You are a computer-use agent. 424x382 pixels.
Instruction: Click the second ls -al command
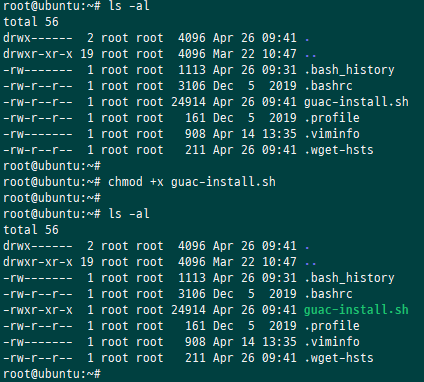129,214
